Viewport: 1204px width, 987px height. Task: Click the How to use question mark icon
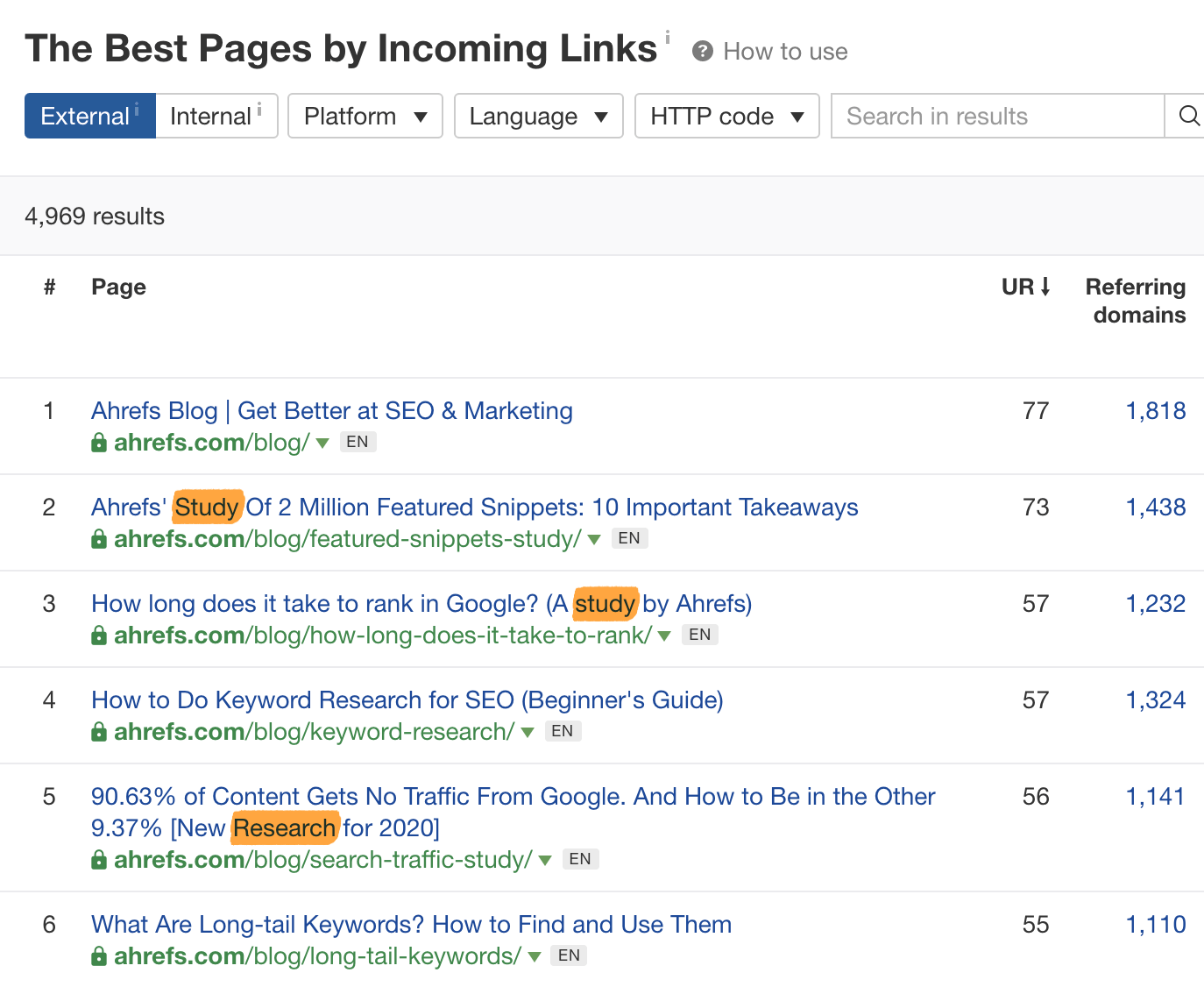[x=702, y=52]
